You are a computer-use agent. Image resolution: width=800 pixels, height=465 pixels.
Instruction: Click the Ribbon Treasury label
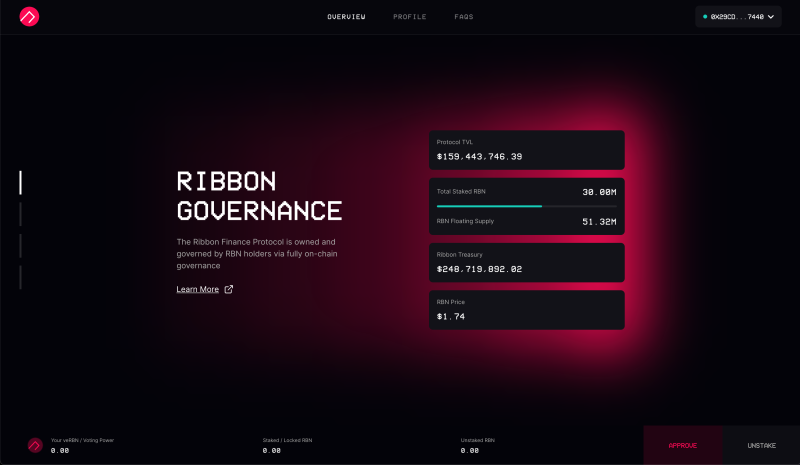click(x=460, y=255)
